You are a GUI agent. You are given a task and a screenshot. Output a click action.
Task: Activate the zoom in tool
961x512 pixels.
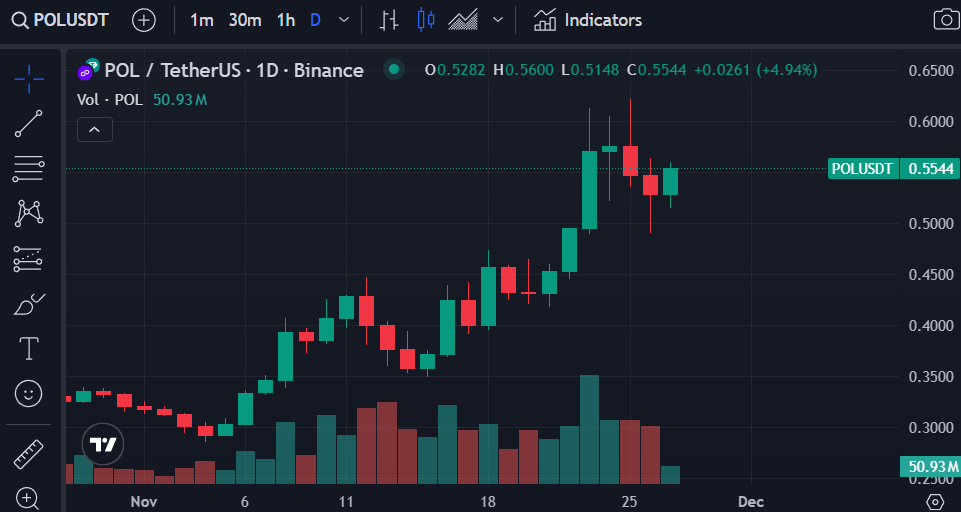coord(28,498)
